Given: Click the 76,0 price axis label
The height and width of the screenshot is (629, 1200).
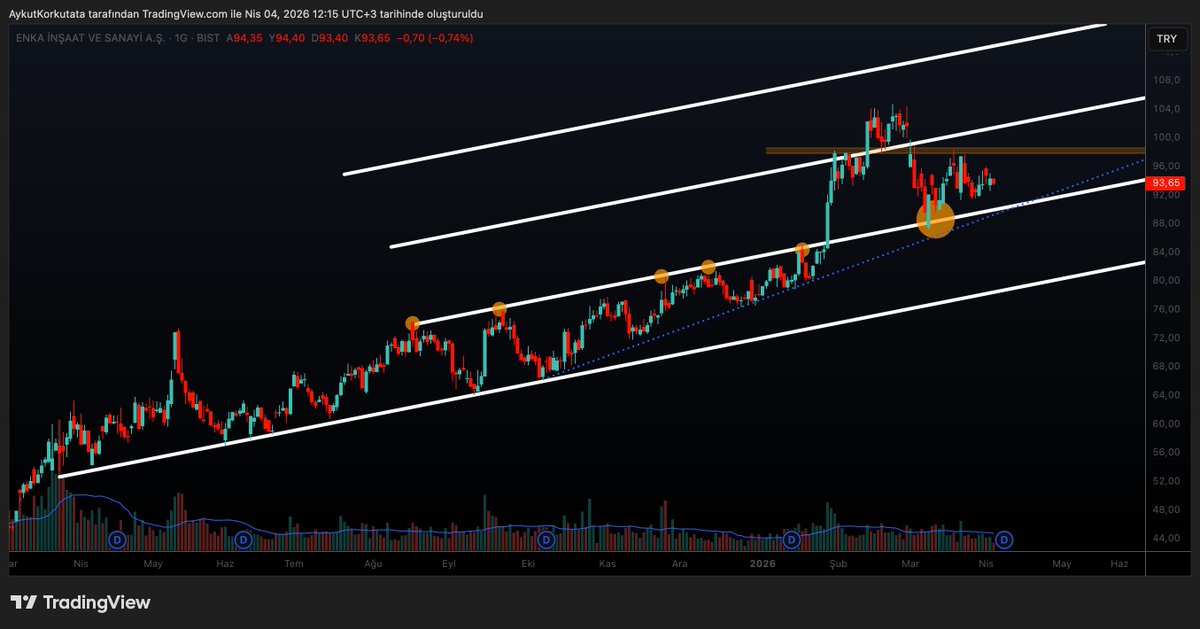Looking at the screenshot, I should (1167, 309).
